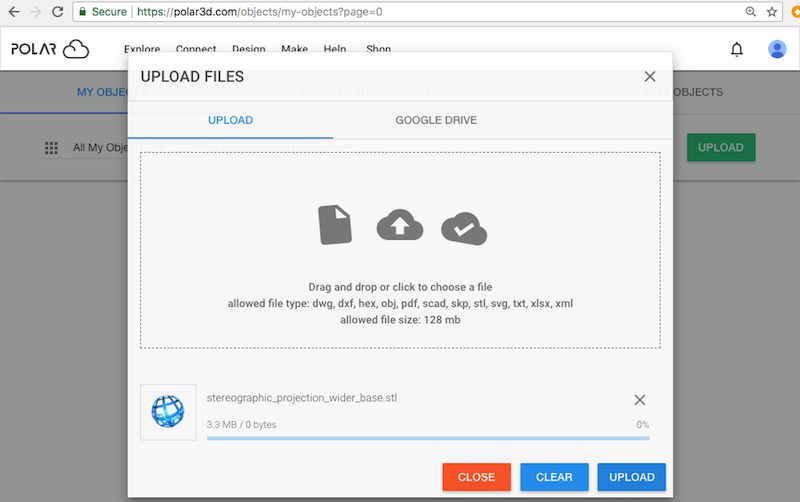Click the secure padlock icon
The height and width of the screenshot is (502, 800).
click(x=82, y=12)
